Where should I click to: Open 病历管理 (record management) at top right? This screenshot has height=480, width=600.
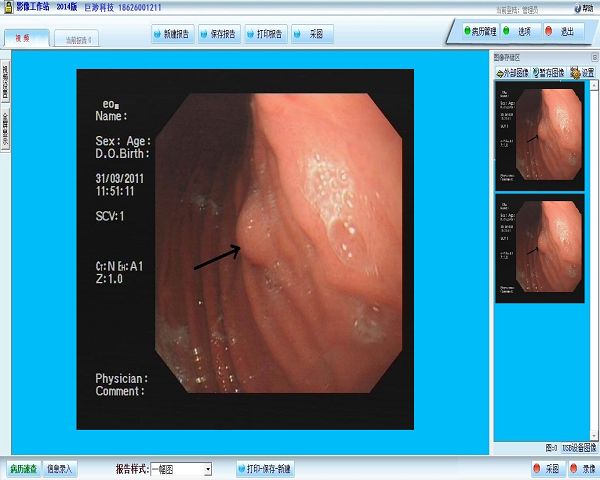coord(483,31)
